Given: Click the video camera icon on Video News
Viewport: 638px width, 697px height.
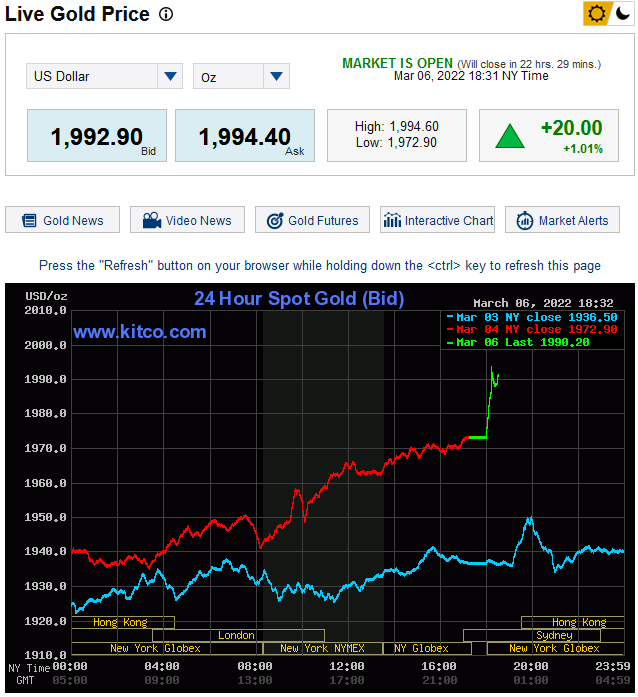Looking at the screenshot, I should (x=152, y=220).
